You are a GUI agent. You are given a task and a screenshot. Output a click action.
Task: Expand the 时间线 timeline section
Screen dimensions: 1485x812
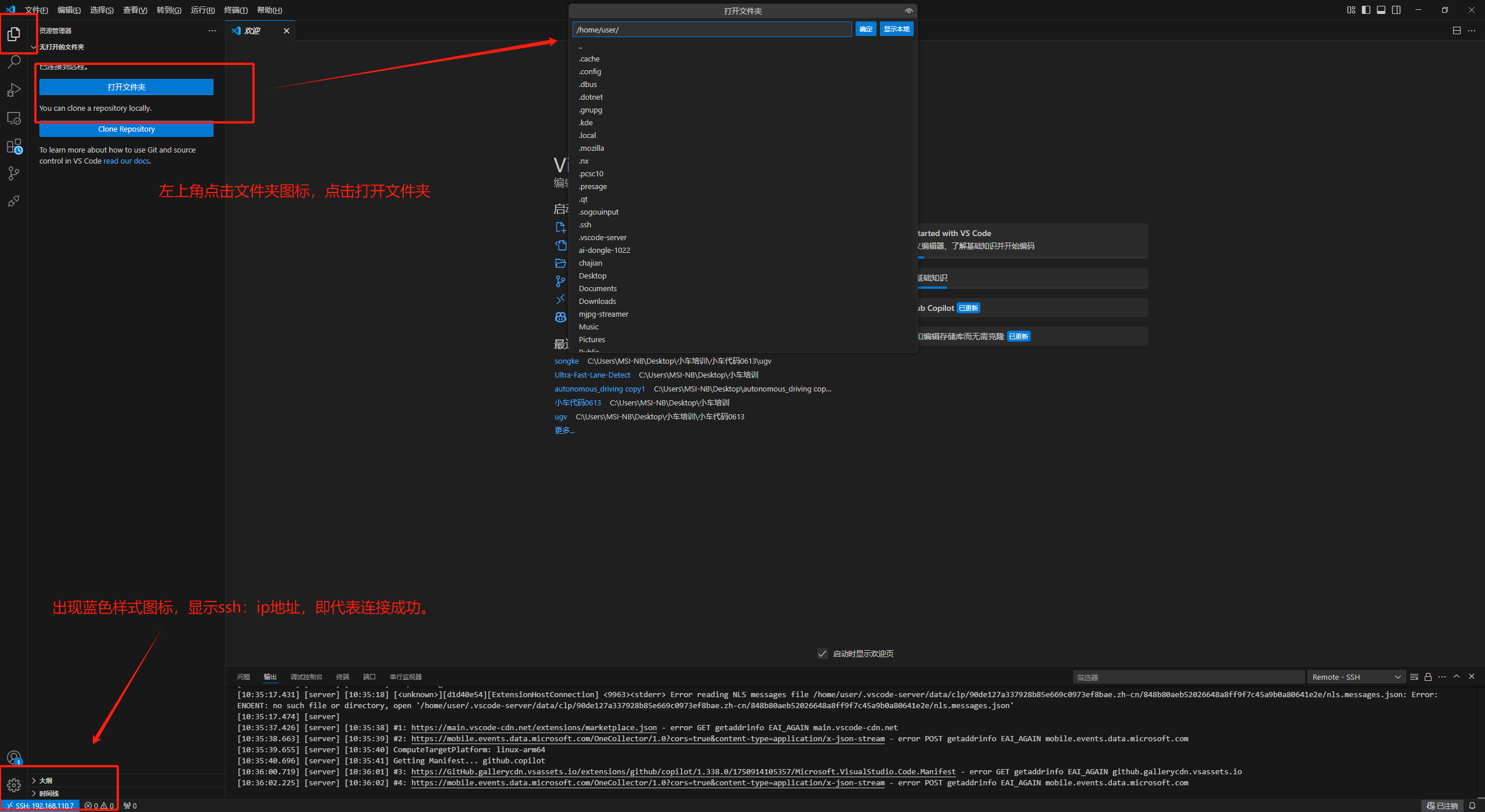(49, 793)
